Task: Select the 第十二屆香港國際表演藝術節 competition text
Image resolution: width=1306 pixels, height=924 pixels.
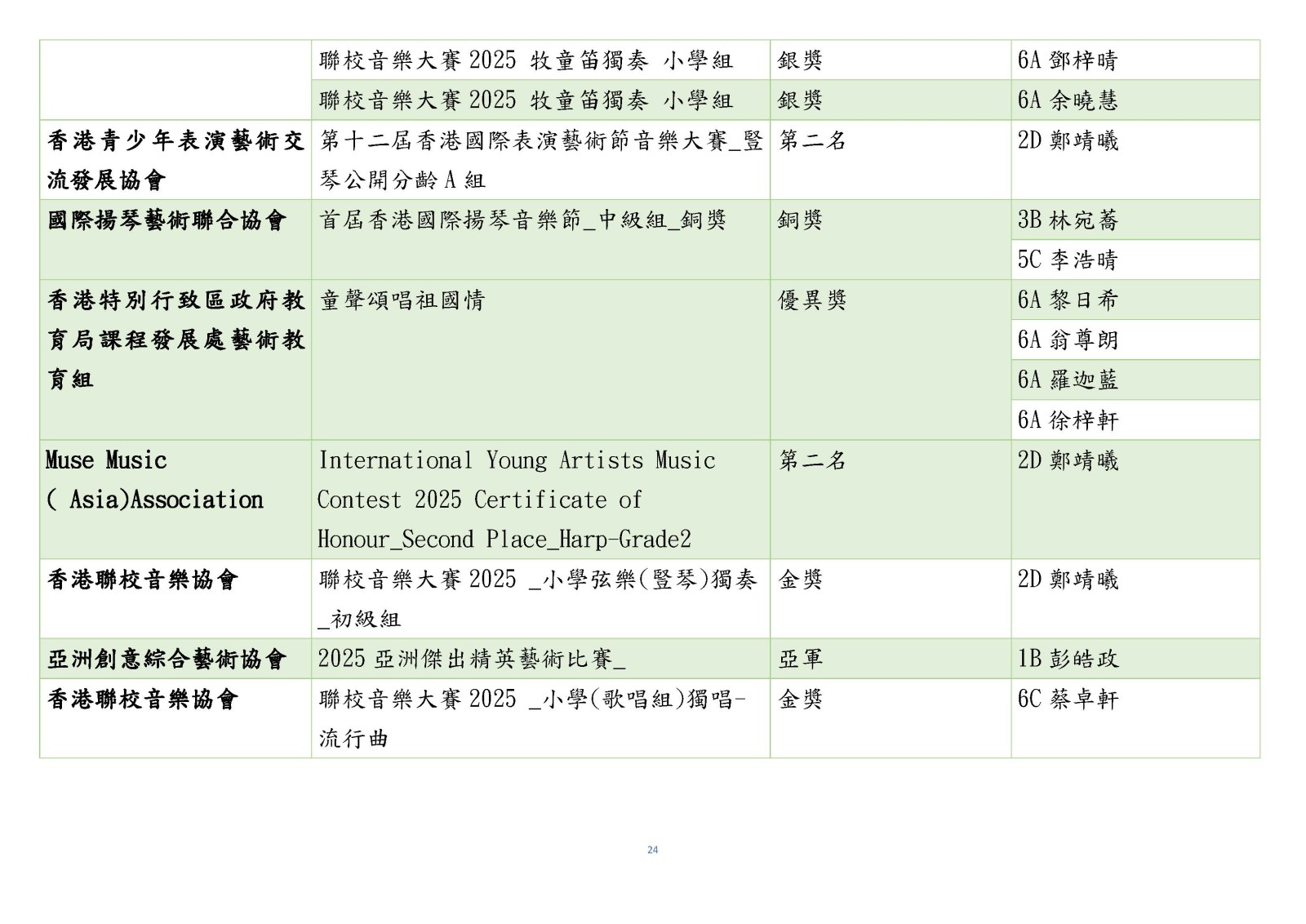Action: [x=540, y=160]
